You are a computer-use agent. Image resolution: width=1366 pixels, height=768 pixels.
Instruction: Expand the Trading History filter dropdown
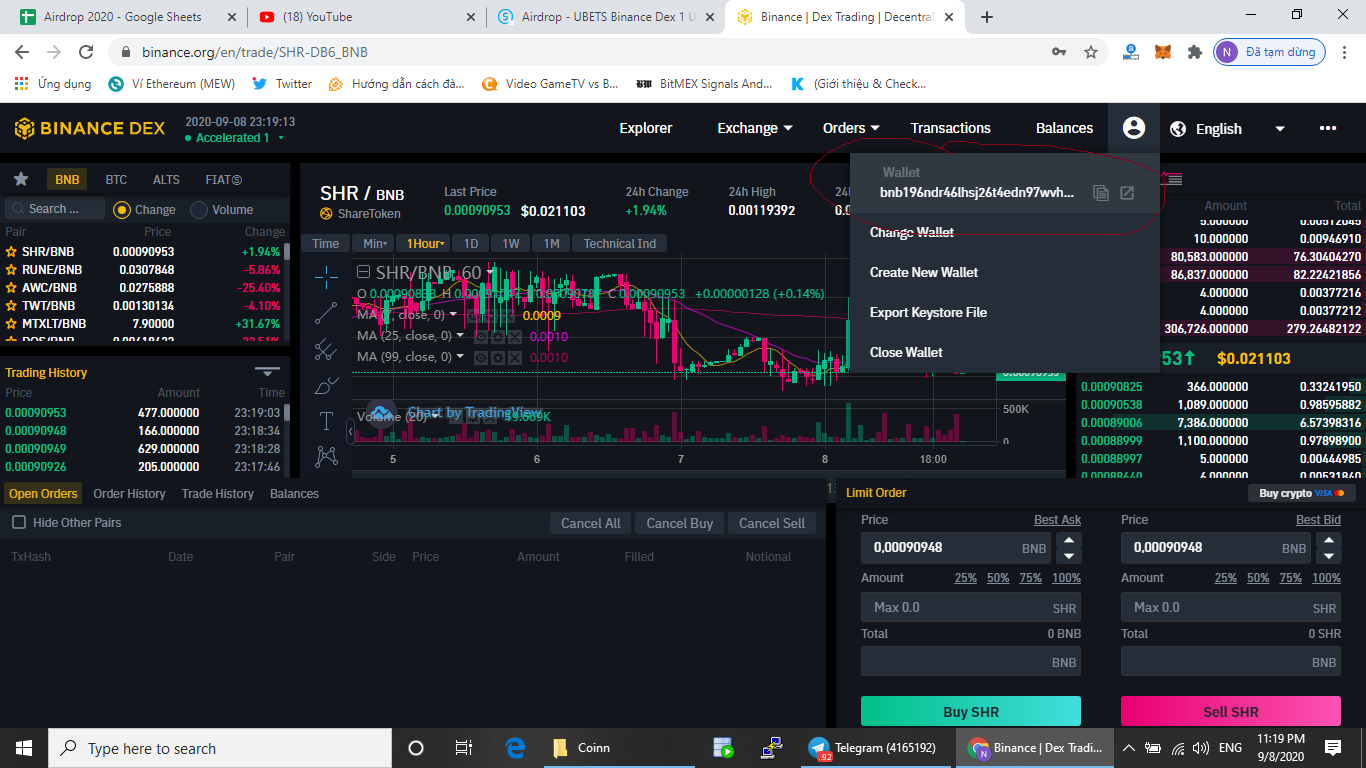click(x=267, y=372)
